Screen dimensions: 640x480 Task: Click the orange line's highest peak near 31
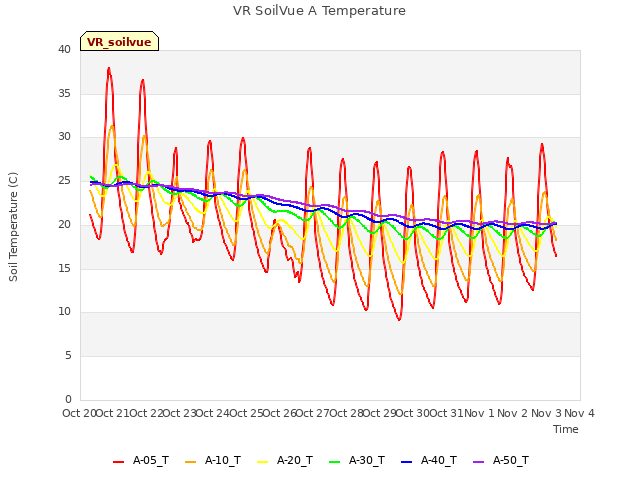tap(112, 126)
